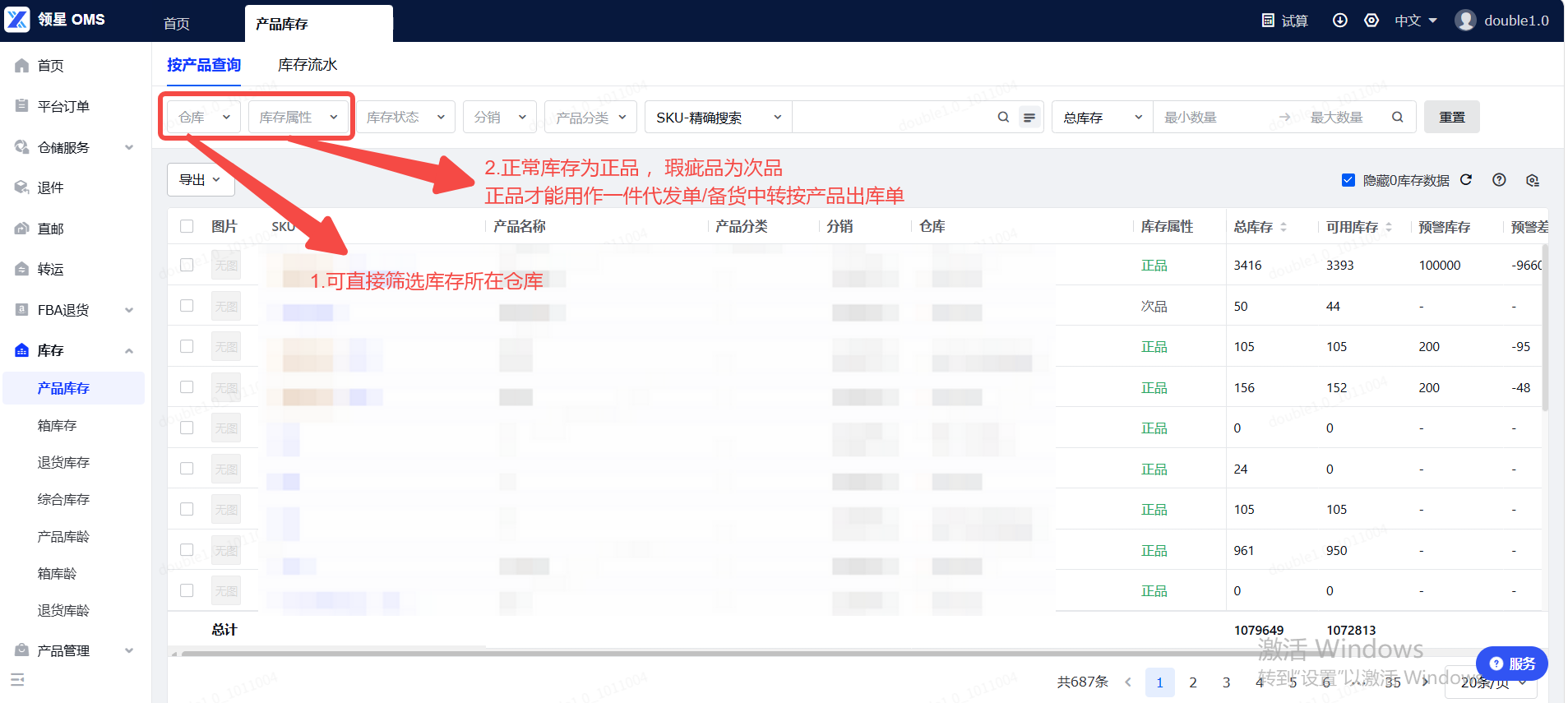Viewport: 1568px width, 703px height.
Task: Focus the 最大数量 input field
Action: (1344, 118)
